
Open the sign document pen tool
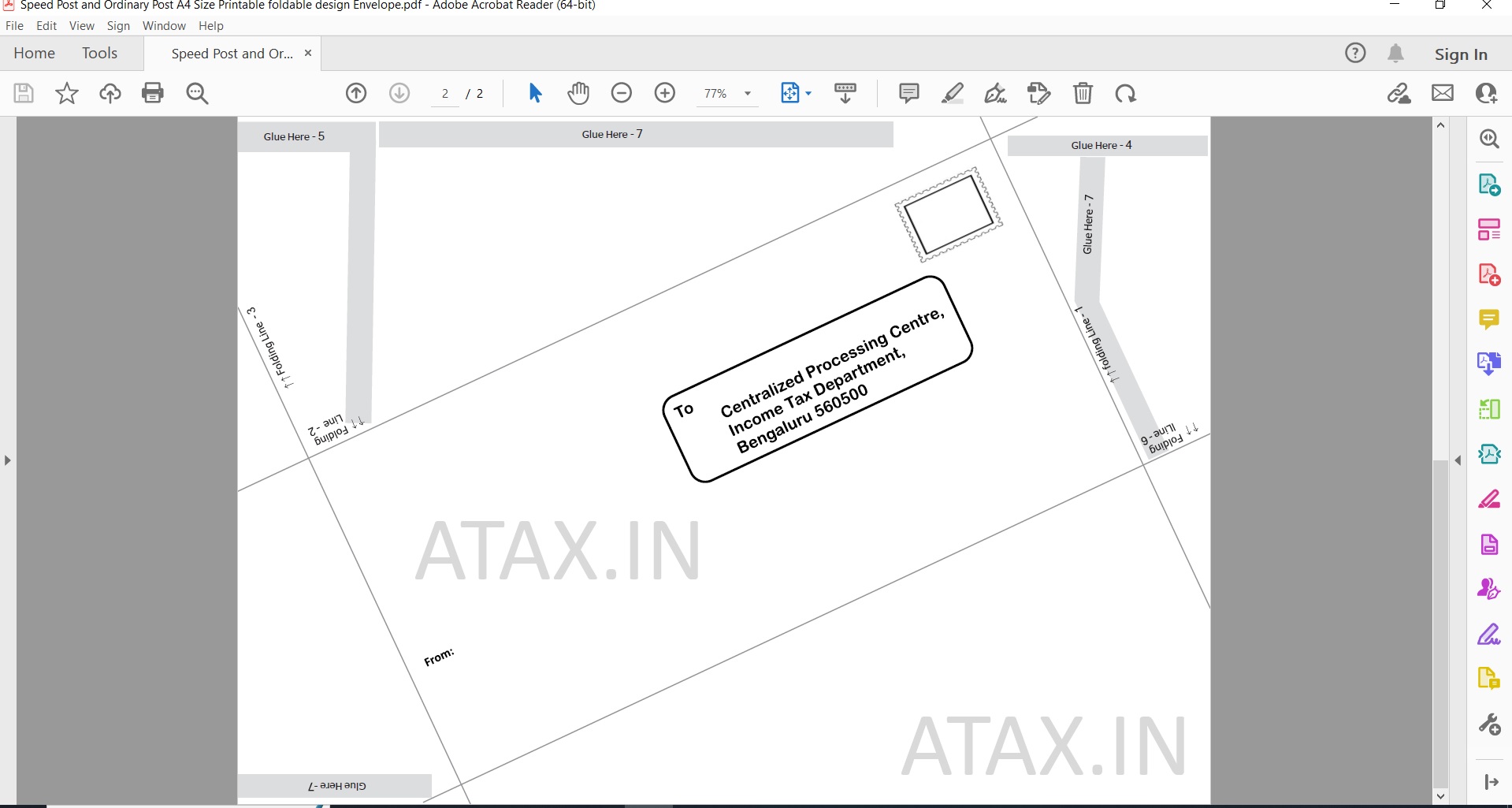click(996, 93)
